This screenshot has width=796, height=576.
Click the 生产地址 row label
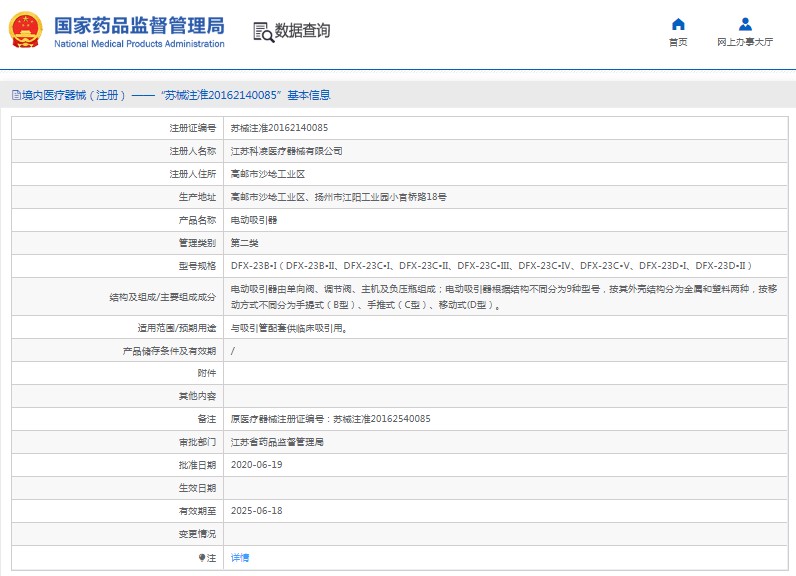[x=197, y=197]
